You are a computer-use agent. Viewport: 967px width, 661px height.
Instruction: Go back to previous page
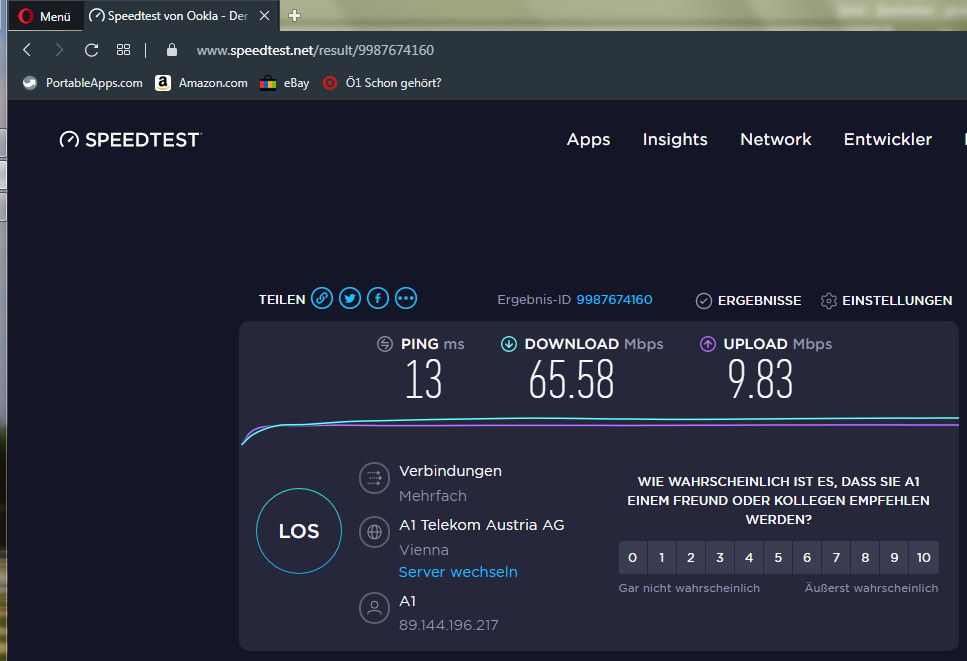click(x=27, y=50)
